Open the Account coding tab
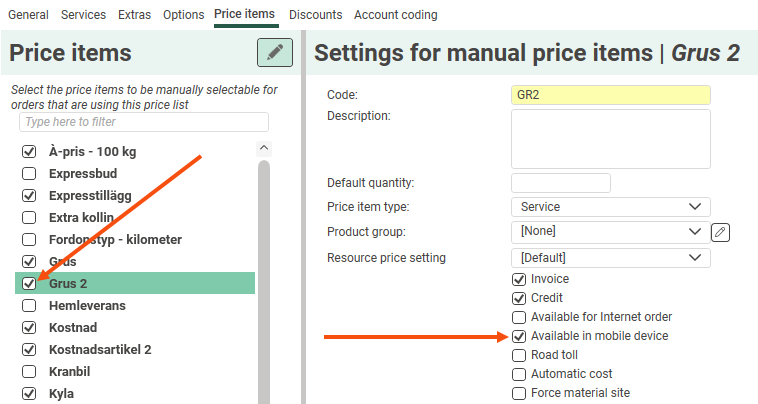This screenshot has height=404, width=758. pos(395,15)
